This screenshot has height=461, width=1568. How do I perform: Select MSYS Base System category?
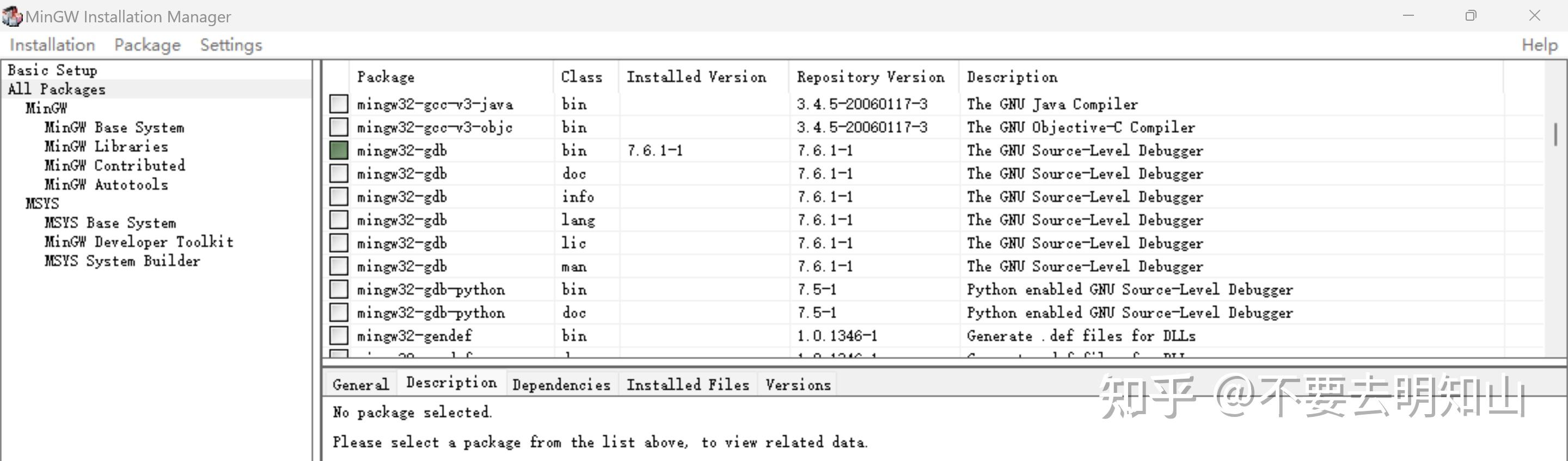(110, 222)
